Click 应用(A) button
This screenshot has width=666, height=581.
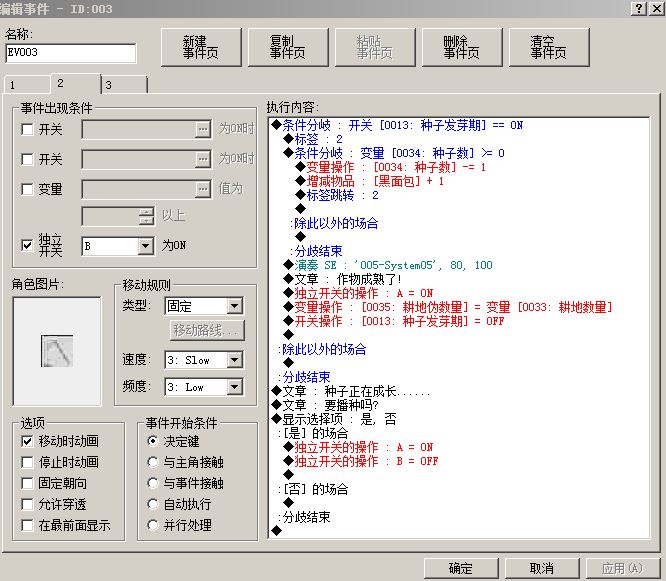(623, 568)
